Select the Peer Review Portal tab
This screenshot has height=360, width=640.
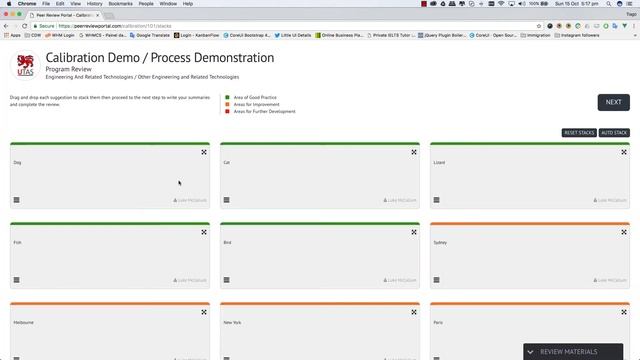click(x=64, y=15)
